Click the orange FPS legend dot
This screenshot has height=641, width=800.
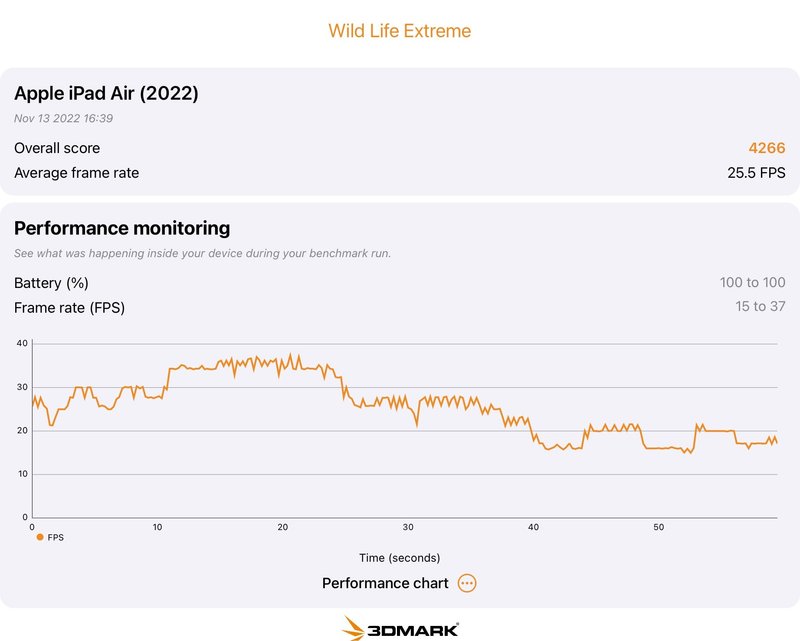click(40, 537)
